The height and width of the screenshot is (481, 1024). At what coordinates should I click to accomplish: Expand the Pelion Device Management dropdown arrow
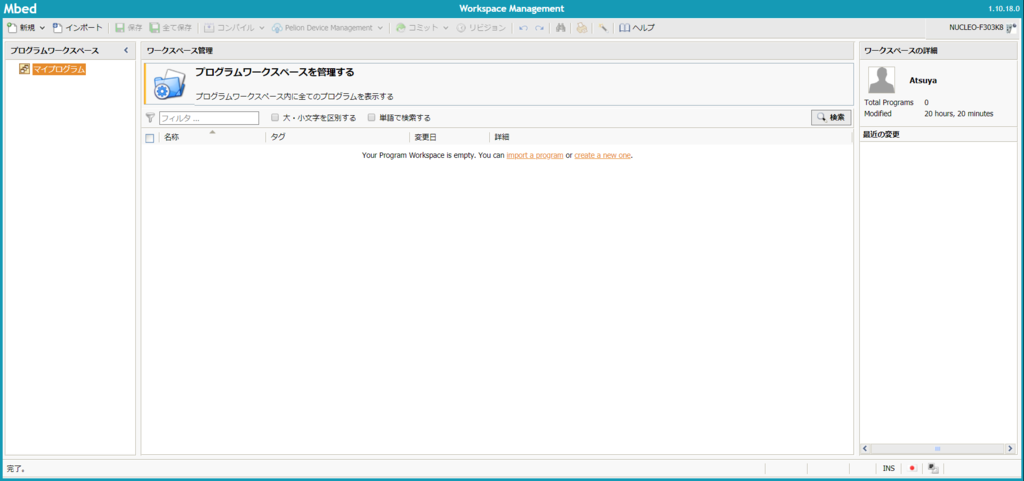pyautogui.click(x=380, y=28)
